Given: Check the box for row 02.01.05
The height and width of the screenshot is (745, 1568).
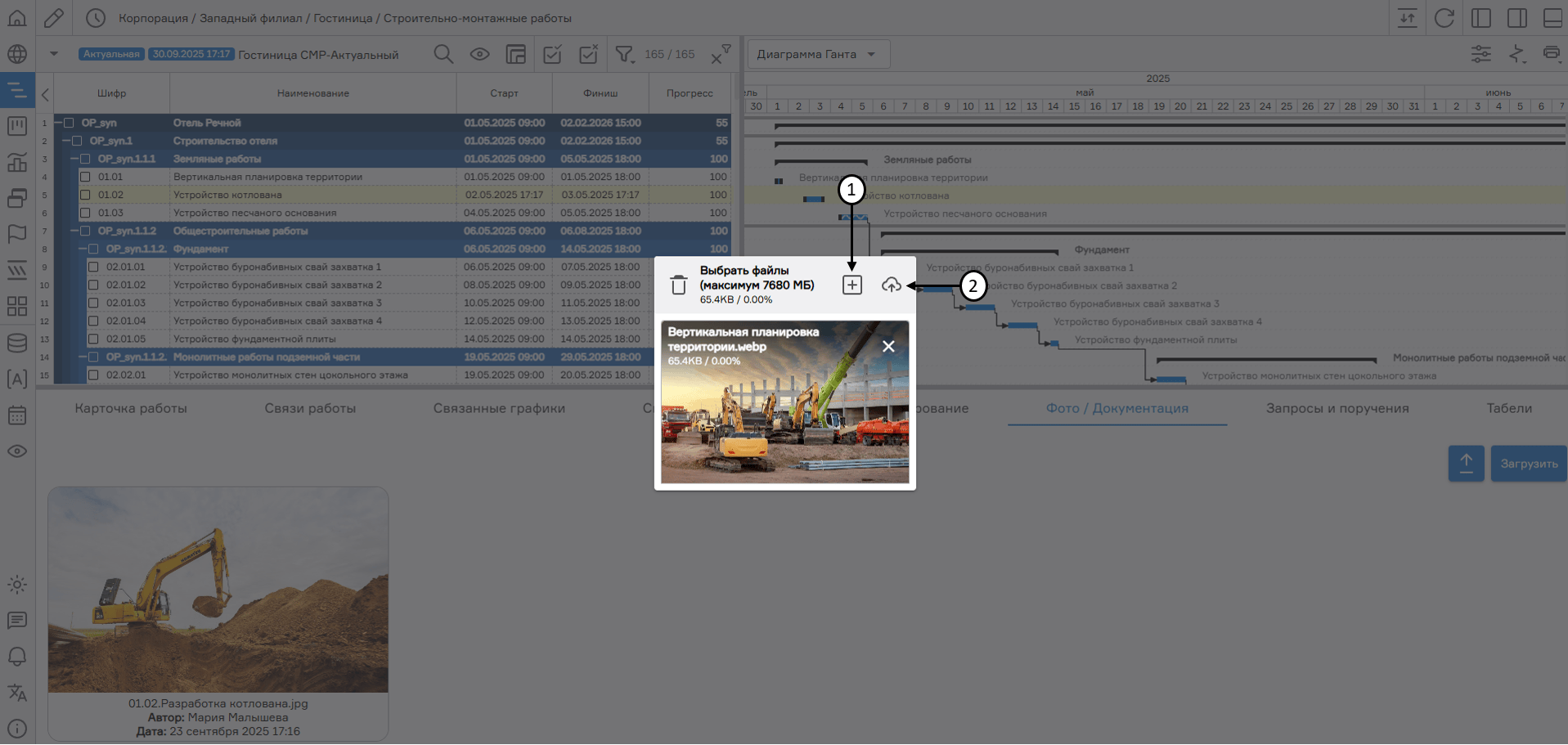Looking at the screenshot, I should pyautogui.click(x=93, y=339).
